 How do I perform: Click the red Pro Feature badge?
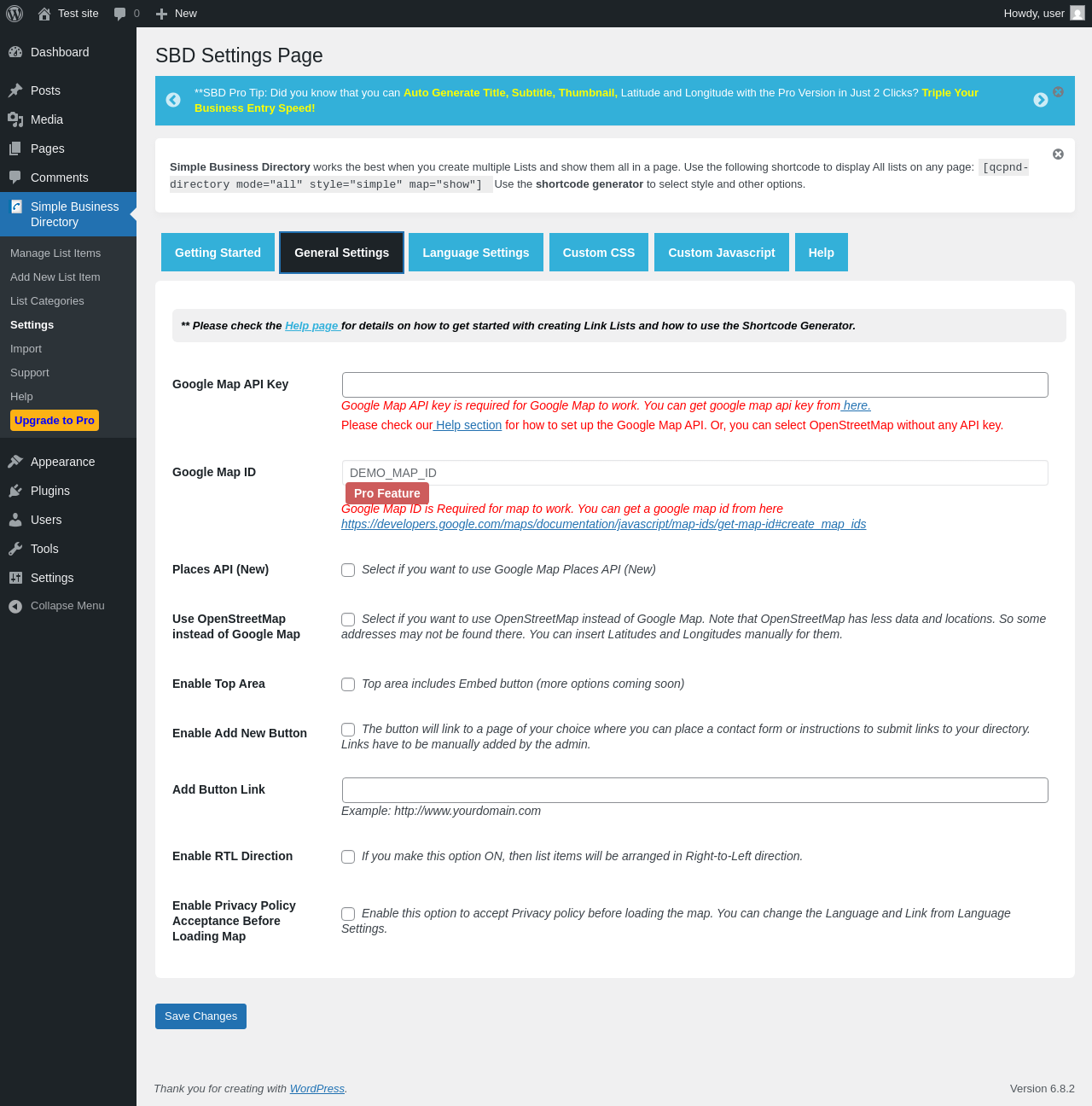point(387,493)
